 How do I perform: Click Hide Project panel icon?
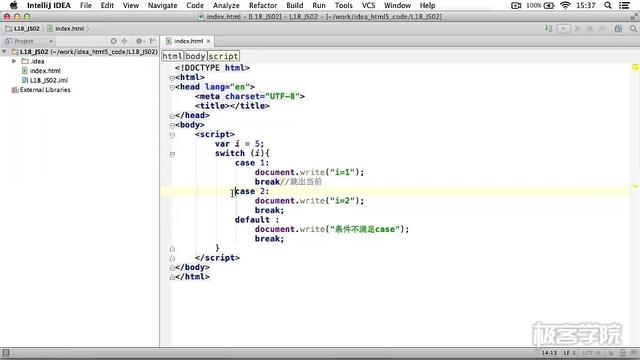click(152, 41)
